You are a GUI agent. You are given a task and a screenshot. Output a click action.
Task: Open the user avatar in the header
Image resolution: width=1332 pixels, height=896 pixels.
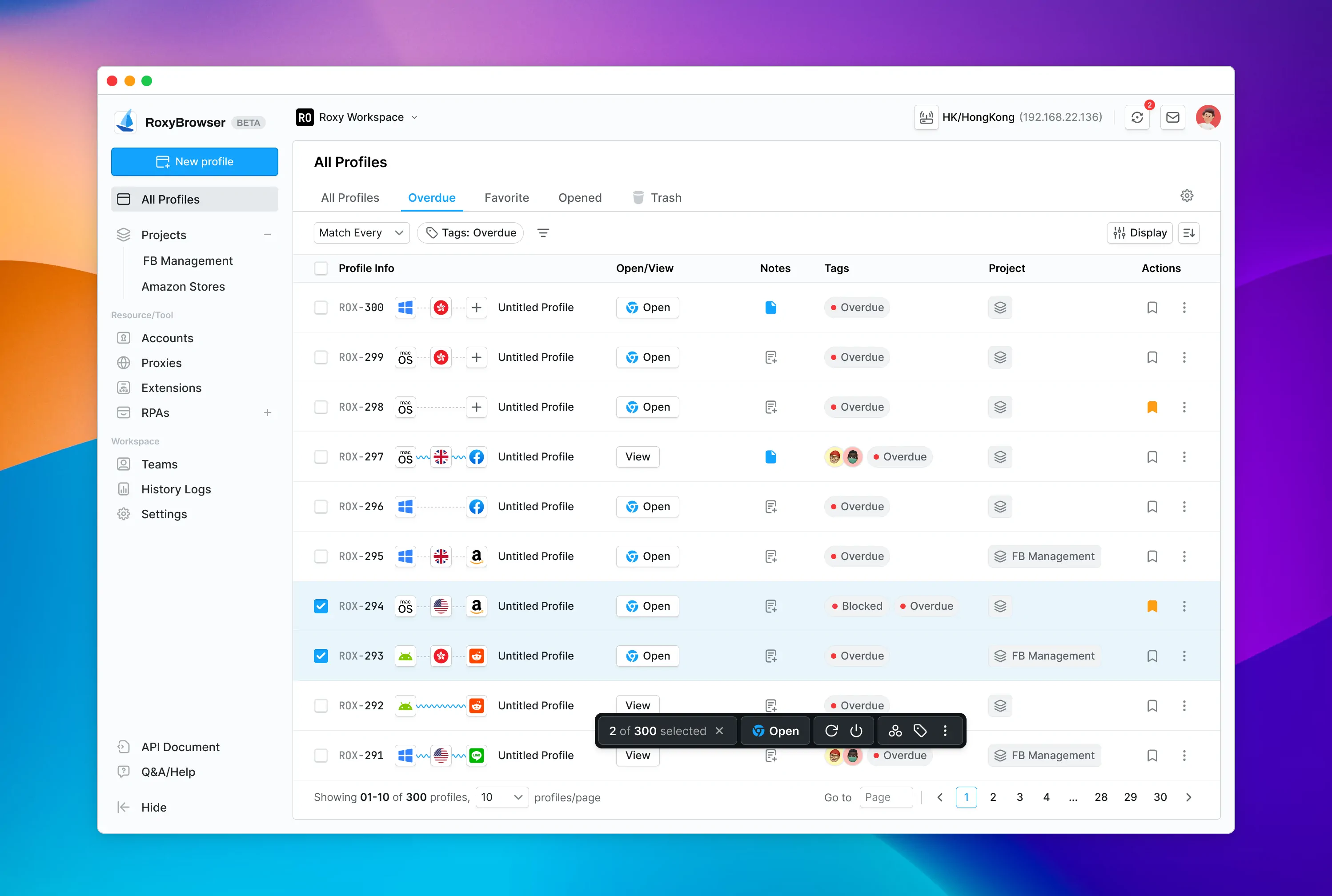pyautogui.click(x=1208, y=117)
